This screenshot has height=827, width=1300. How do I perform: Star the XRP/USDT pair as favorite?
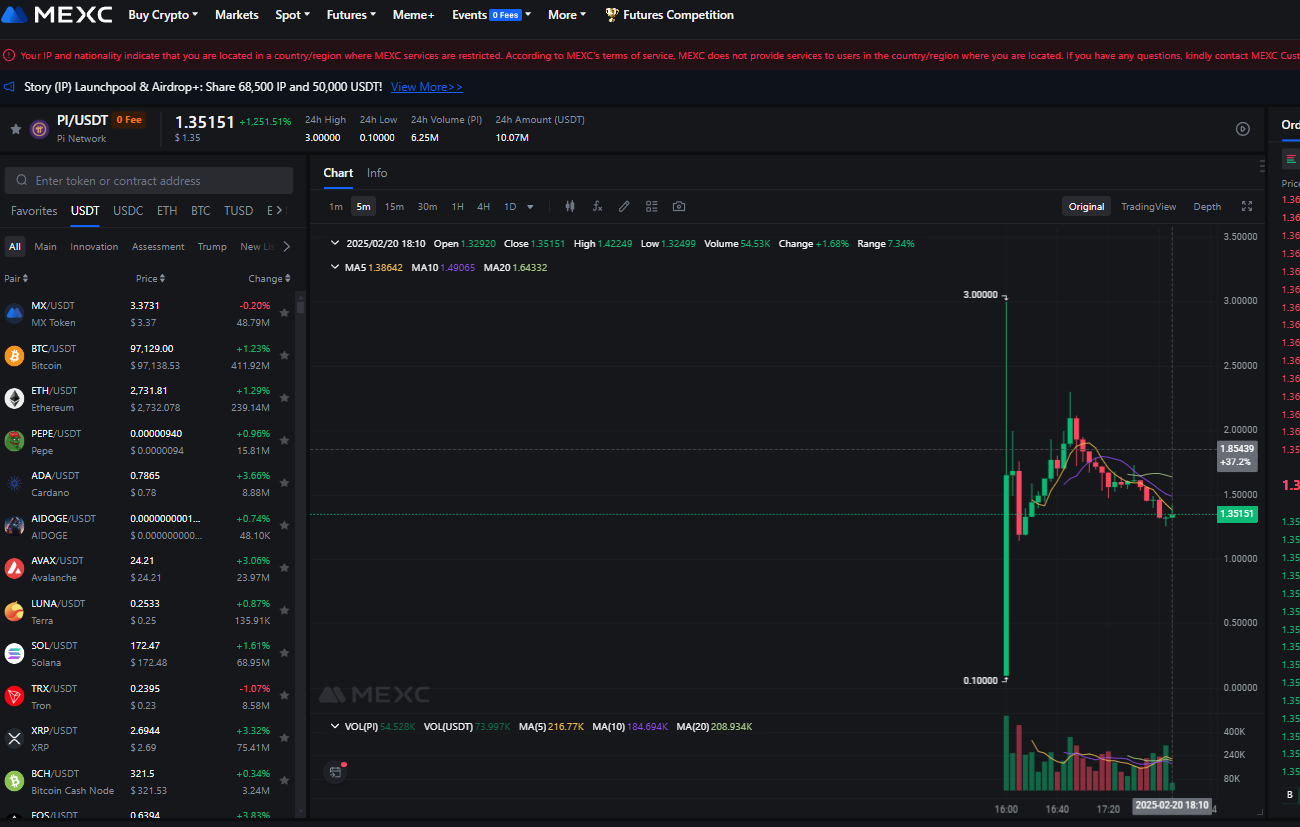[284, 738]
